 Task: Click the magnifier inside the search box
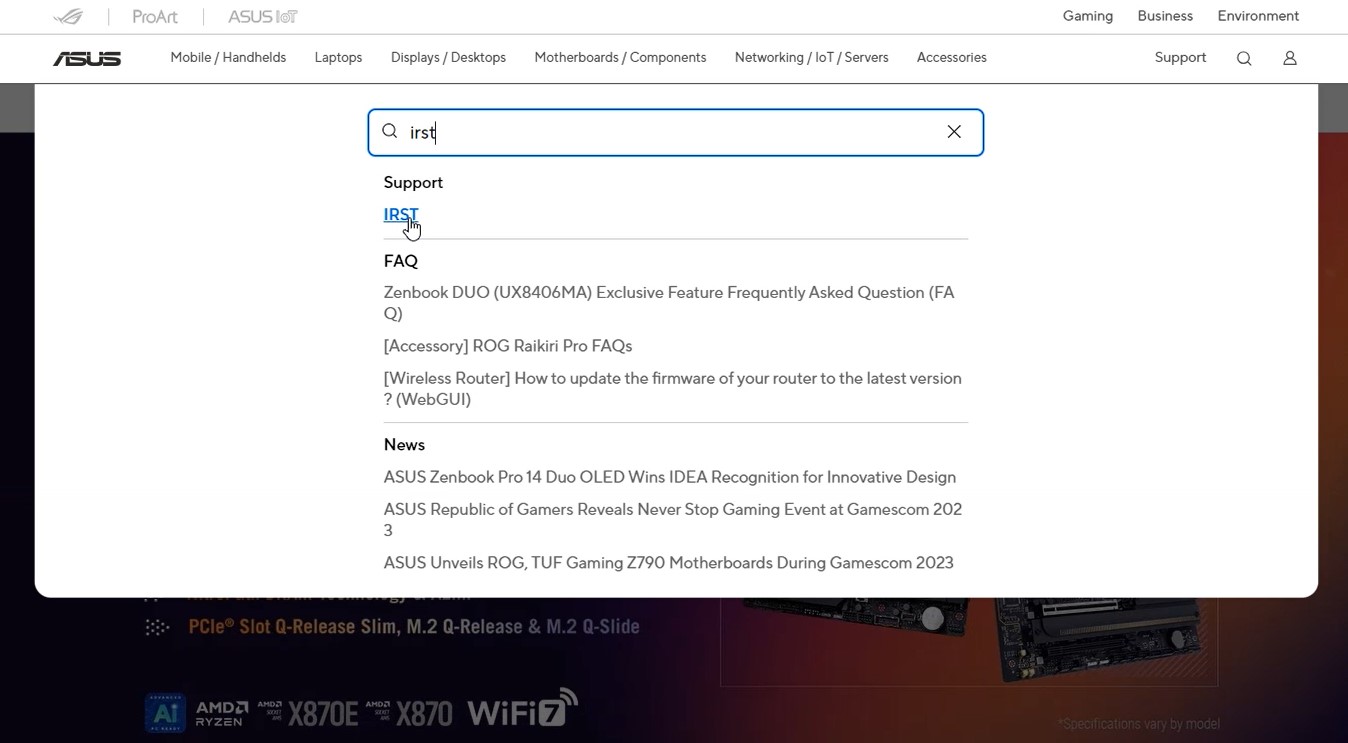[390, 131]
